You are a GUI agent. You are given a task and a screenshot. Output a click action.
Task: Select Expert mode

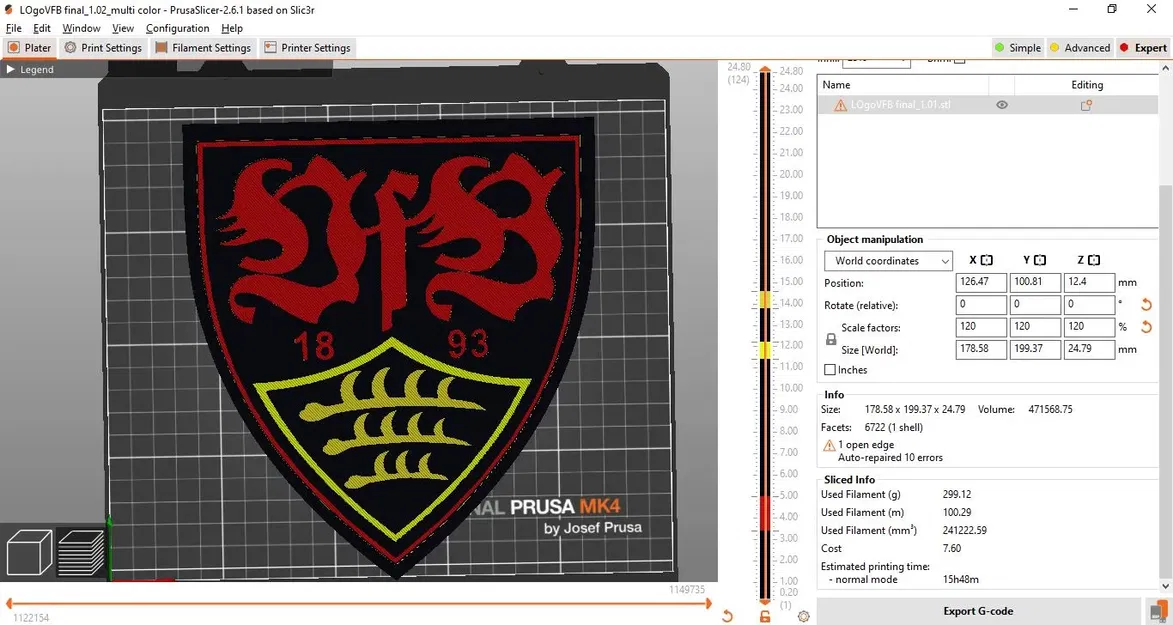[x=1143, y=47]
